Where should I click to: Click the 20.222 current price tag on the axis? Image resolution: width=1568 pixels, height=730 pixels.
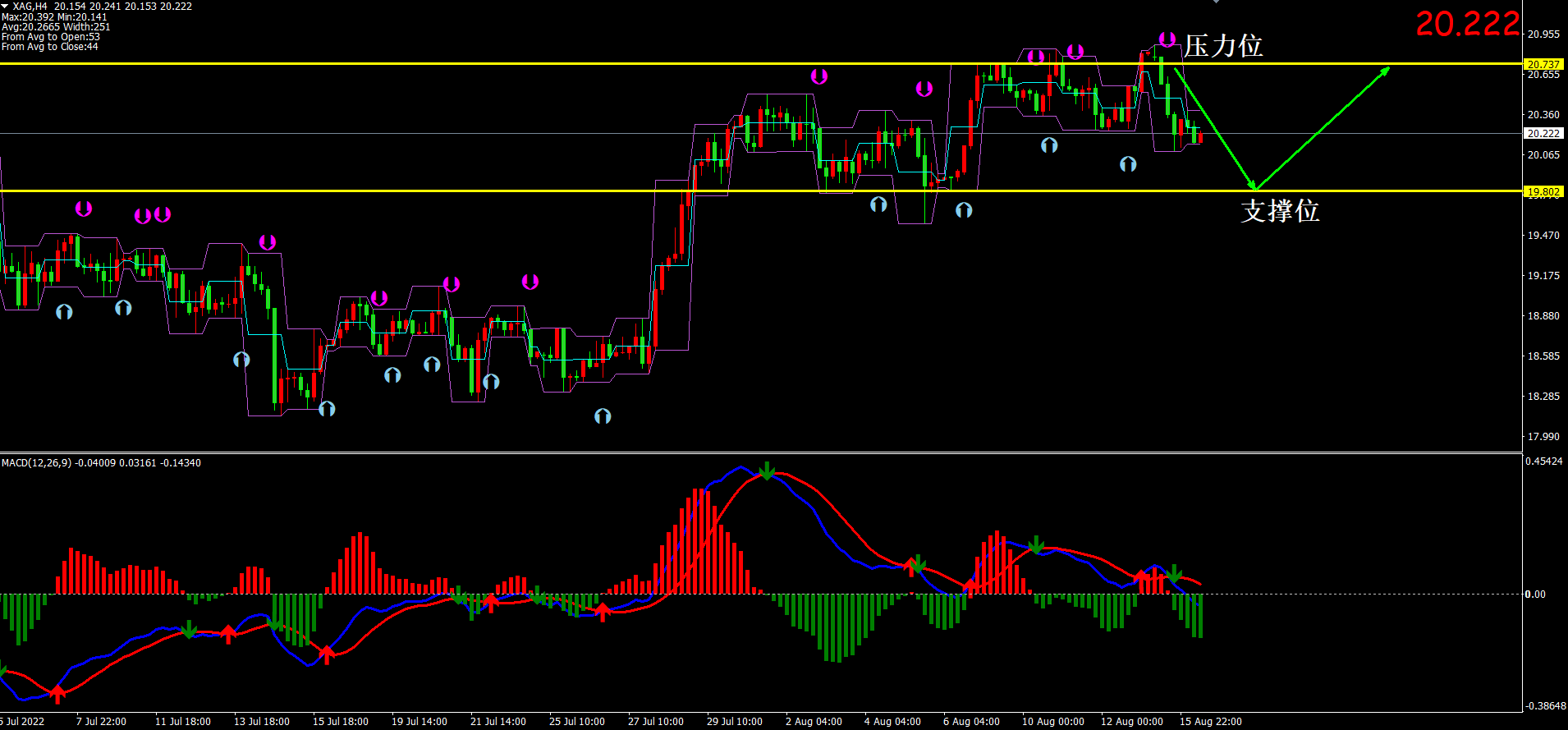pyautogui.click(x=1543, y=133)
